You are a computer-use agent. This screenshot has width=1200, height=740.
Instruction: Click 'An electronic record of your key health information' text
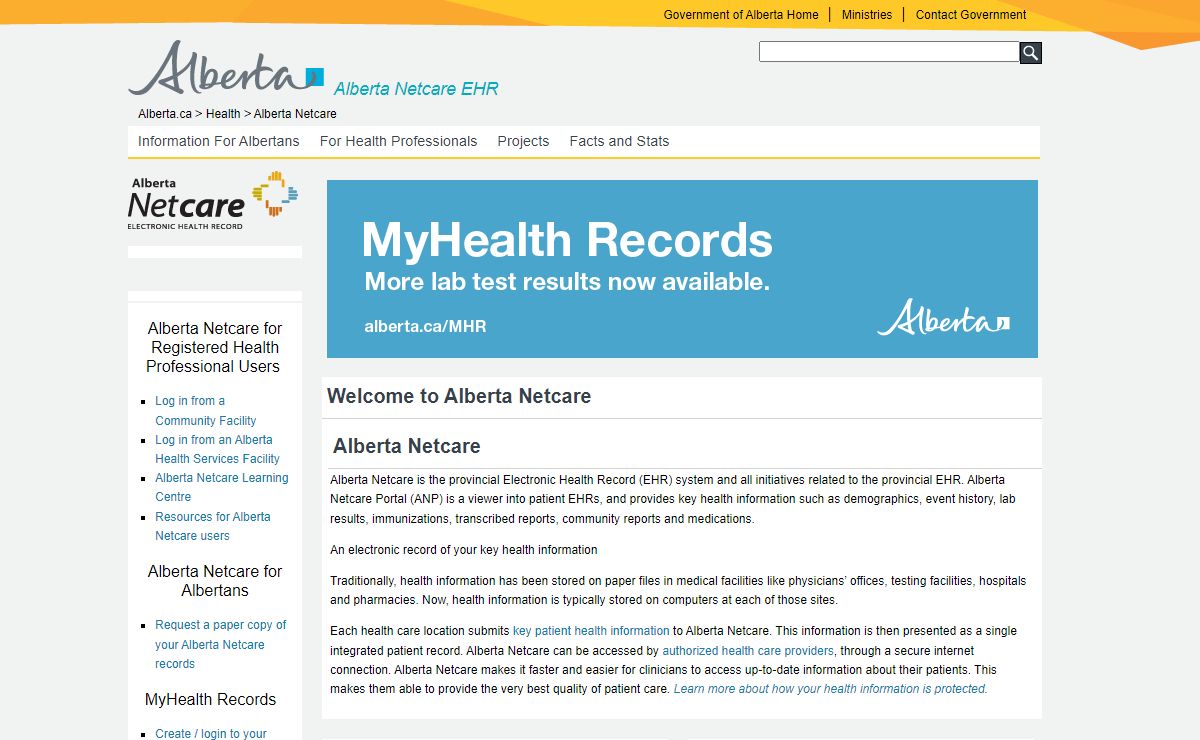tap(464, 550)
